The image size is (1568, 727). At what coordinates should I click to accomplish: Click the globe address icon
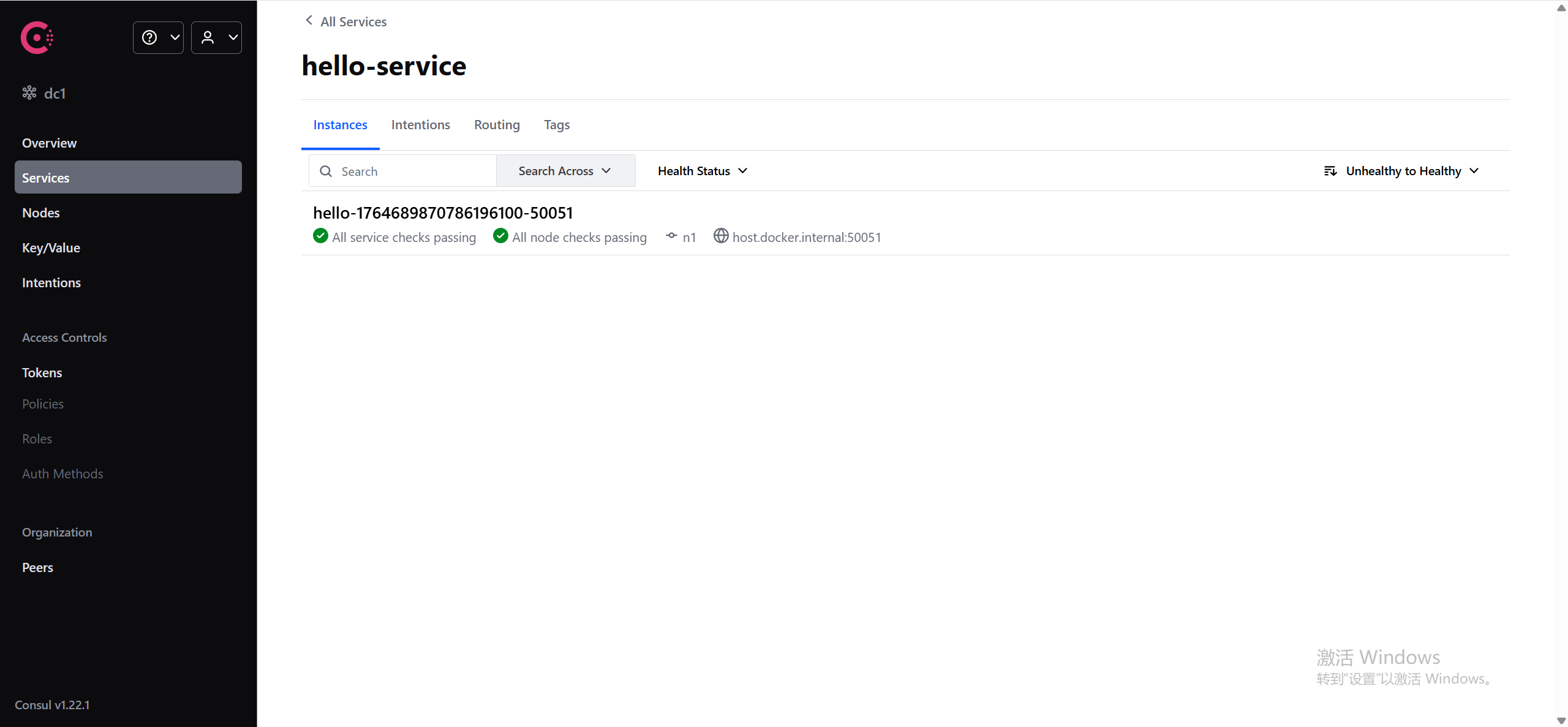pyautogui.click(x=721, y=236)
